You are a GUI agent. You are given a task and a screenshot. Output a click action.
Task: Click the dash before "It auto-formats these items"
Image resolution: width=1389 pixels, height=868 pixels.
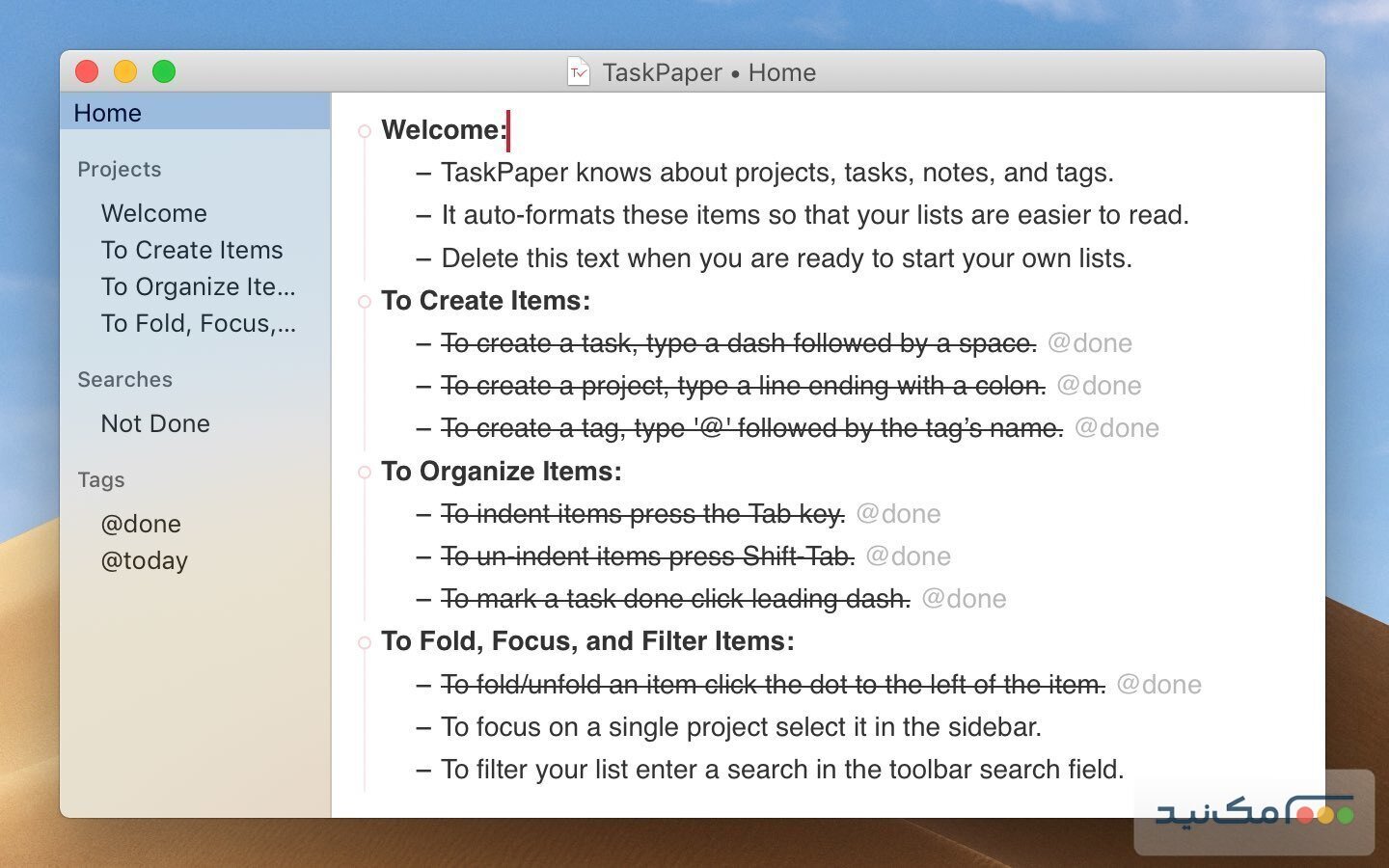[422, 215]
